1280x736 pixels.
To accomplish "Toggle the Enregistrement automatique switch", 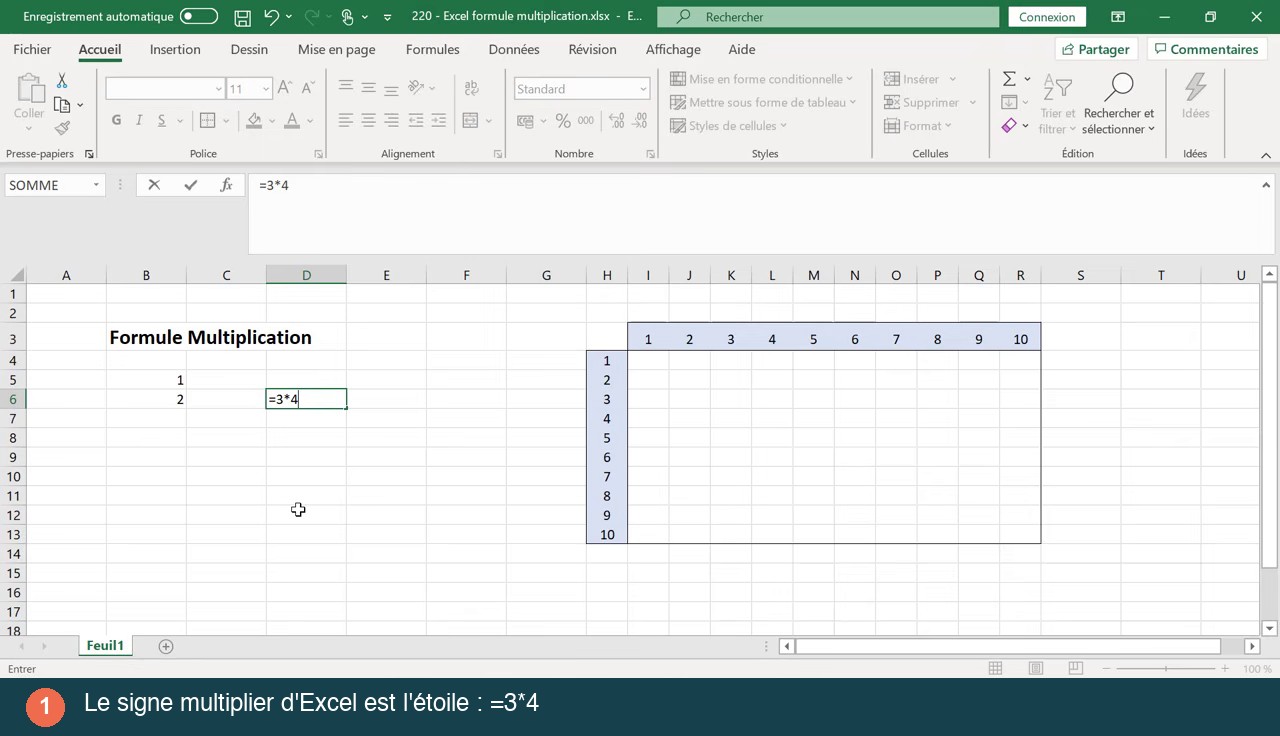I will coord(199,17).
